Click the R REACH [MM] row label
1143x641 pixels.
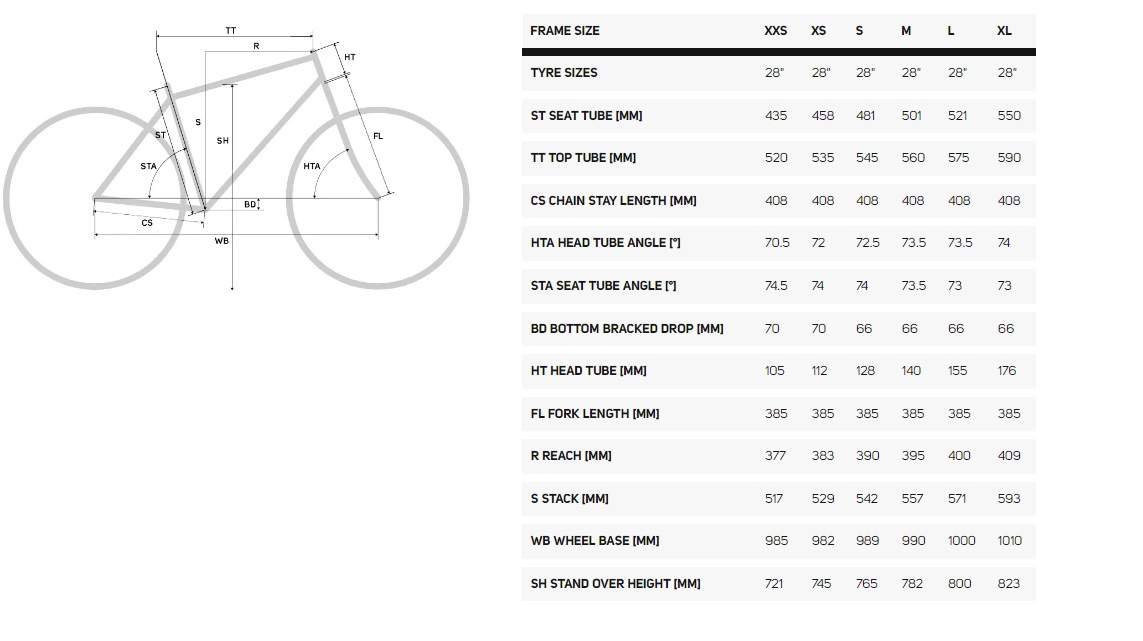[x=571, y=456]
